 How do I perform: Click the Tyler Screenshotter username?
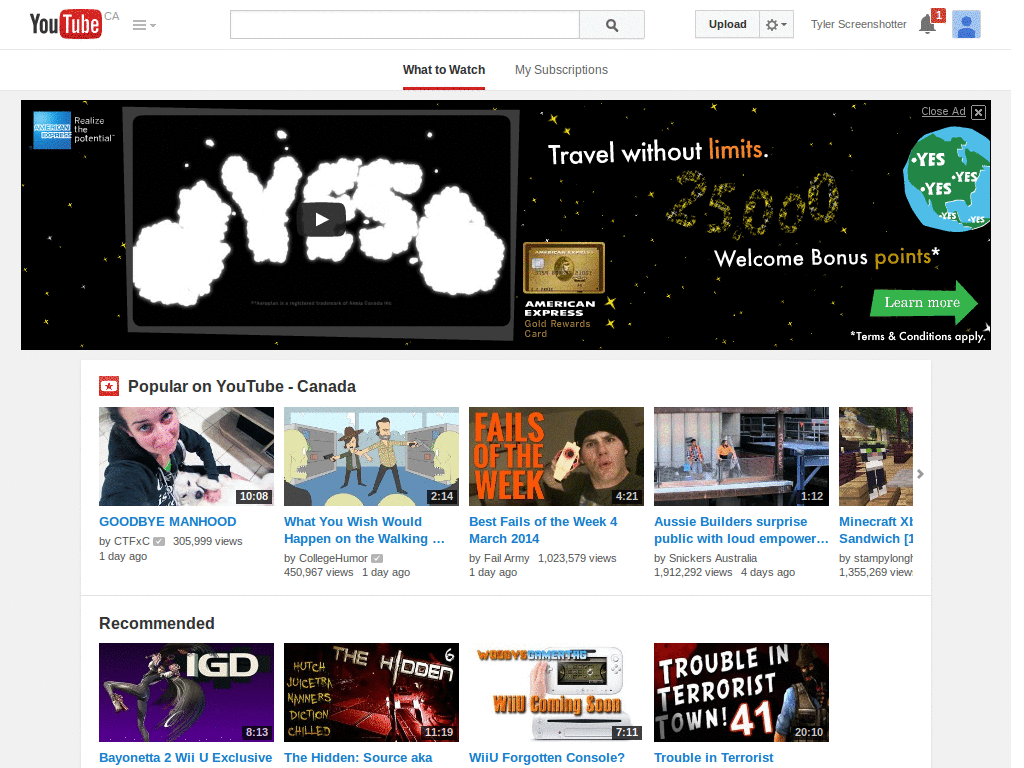click(859, 24)
